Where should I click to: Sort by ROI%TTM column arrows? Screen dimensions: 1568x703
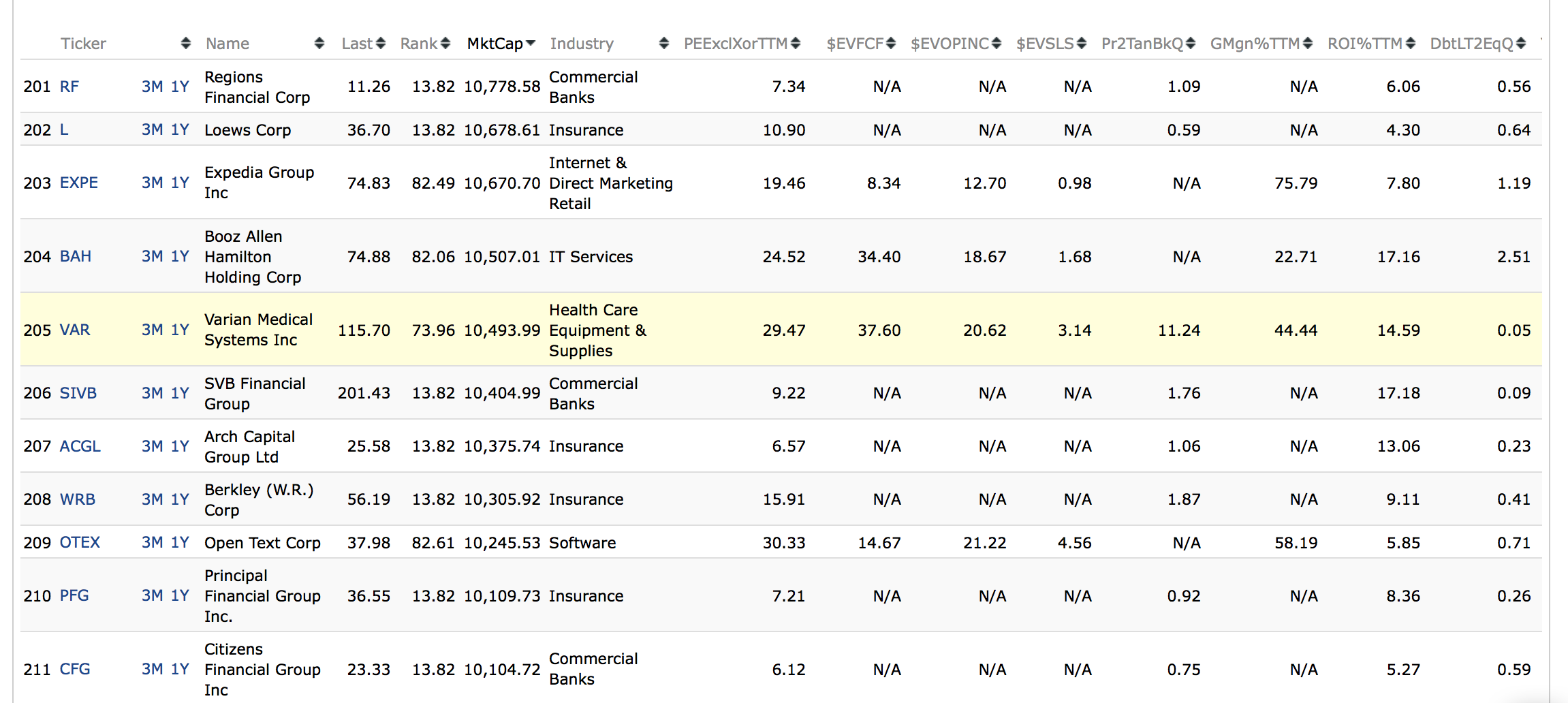1411,44
